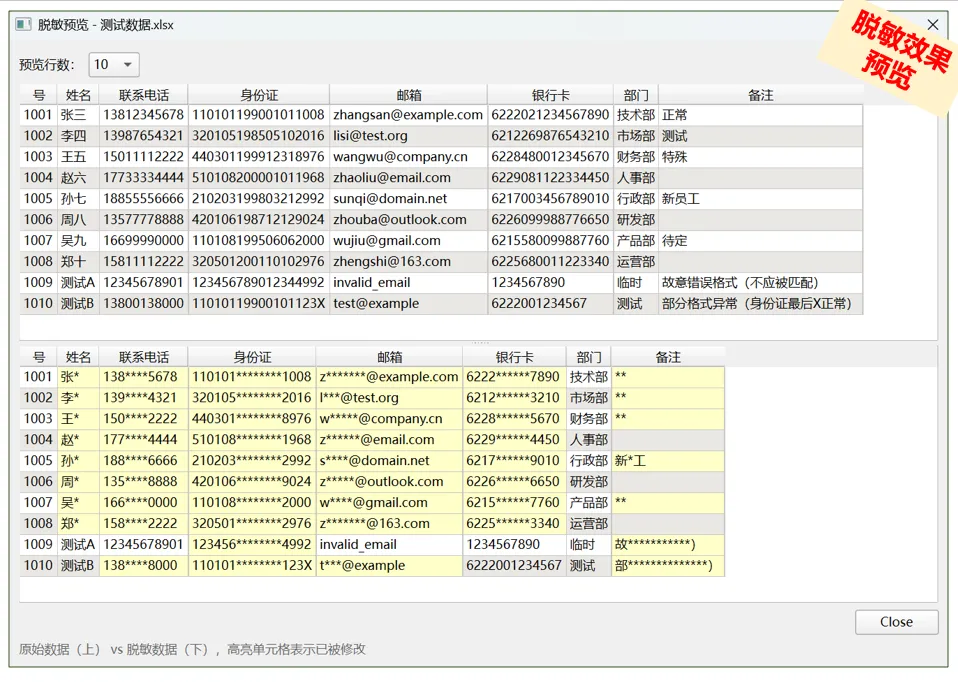Select cell zhangsan@example.com
Screen dimensions: 958x682
click(408, 115)
